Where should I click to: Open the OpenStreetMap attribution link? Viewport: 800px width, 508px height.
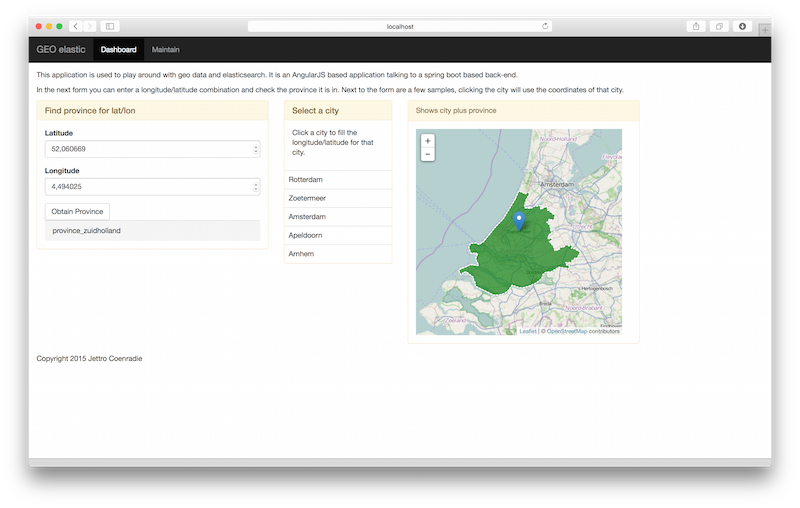click(x=566, y=331)
